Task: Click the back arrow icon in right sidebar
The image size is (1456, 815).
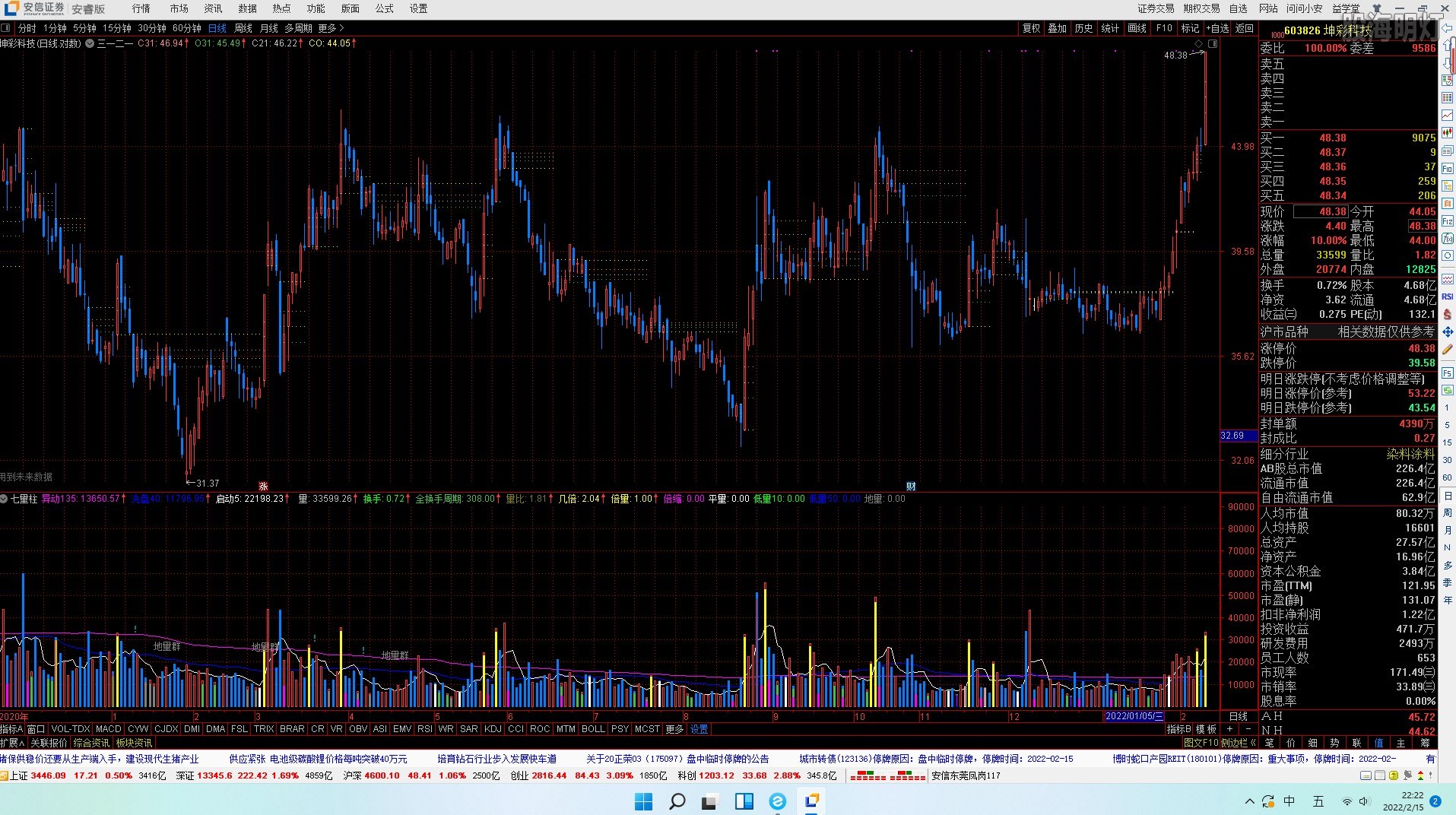Action: (x=1447, y=29)
